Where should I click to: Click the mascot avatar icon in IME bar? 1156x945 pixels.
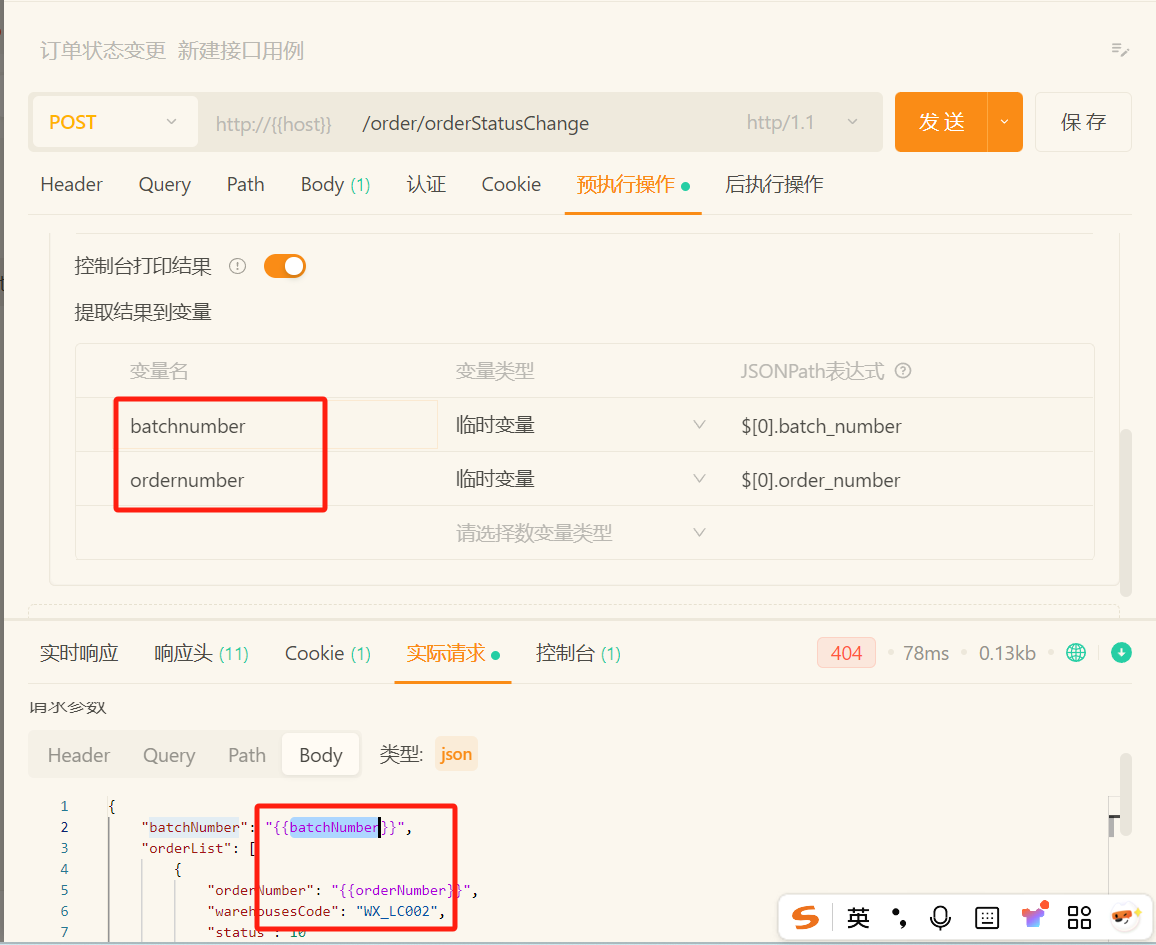[1126, 917]
